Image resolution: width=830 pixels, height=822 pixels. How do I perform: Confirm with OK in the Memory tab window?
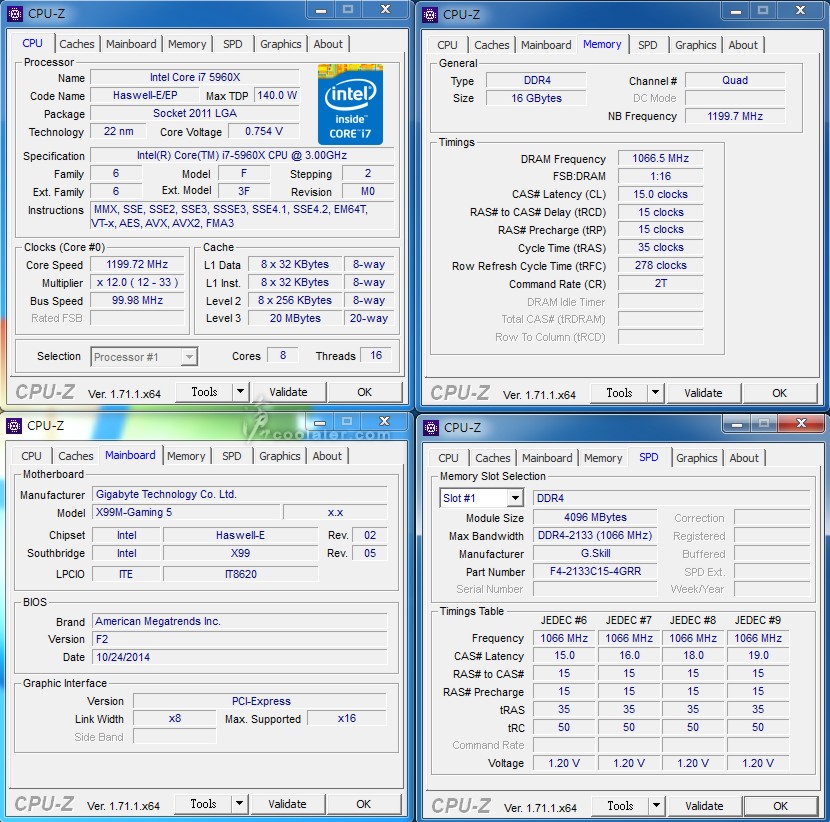(780, 393)
